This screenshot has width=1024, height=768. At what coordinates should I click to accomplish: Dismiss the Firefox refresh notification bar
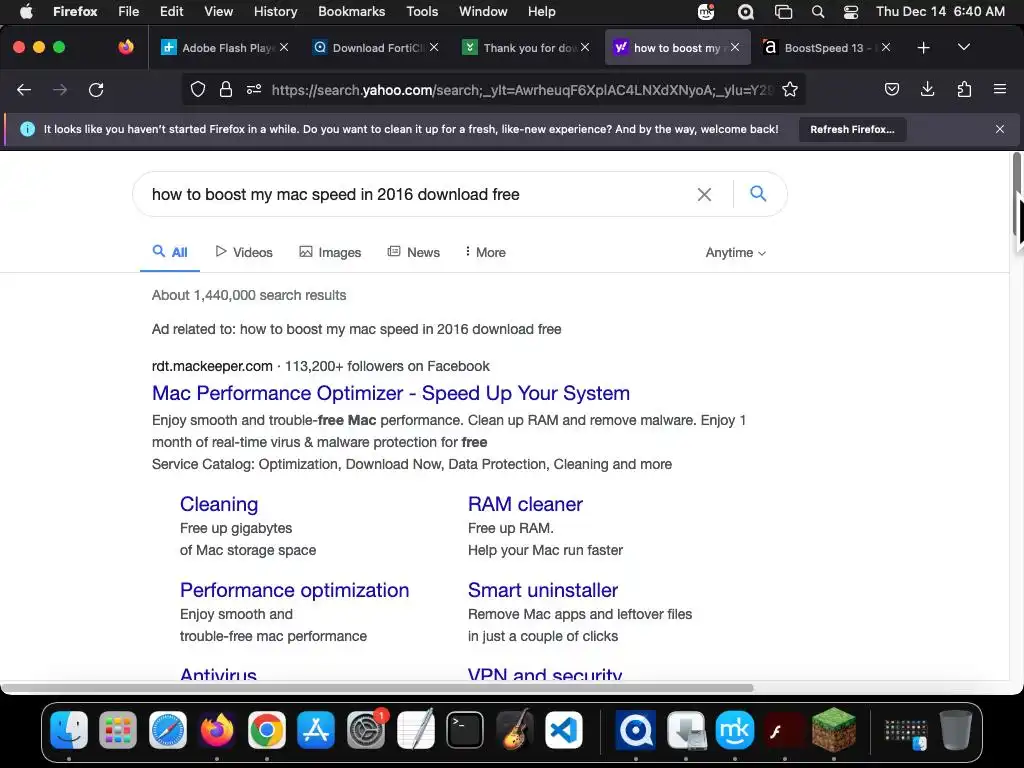coord(999,129)
